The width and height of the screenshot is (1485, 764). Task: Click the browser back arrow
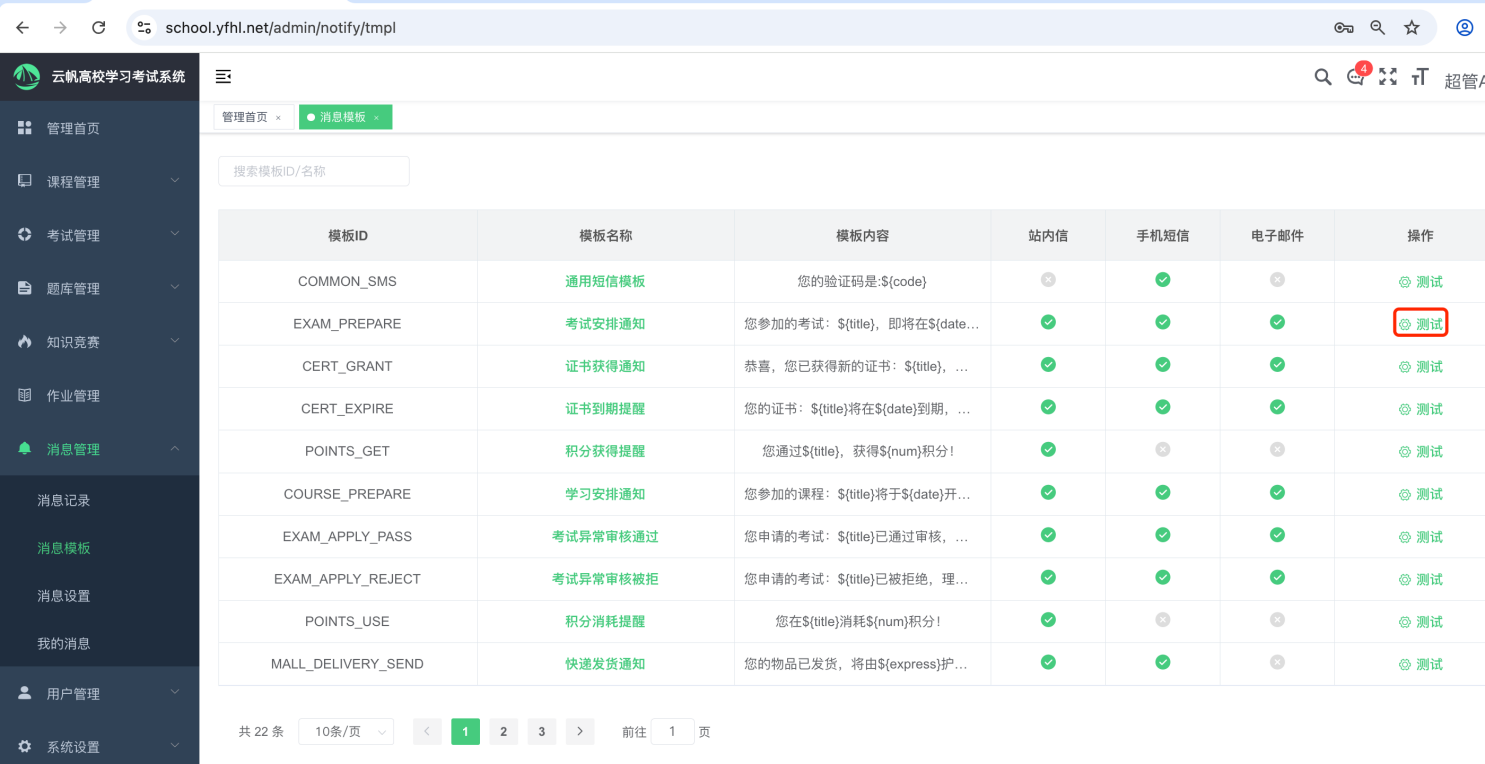[x=22, y=28]
